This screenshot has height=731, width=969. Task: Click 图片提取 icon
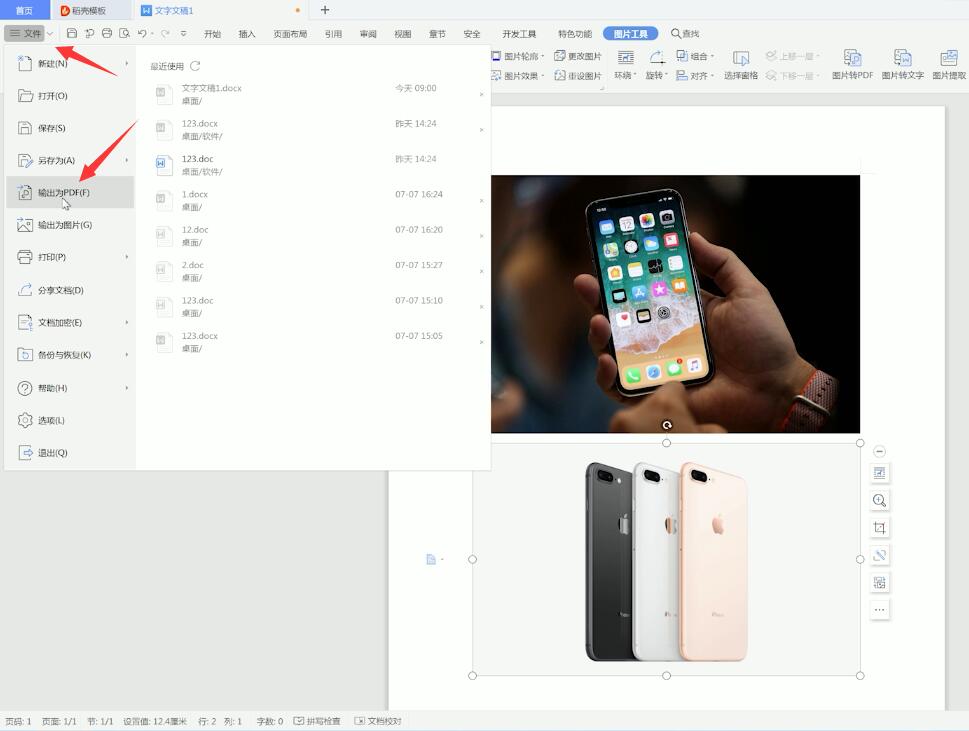point(949,65)
